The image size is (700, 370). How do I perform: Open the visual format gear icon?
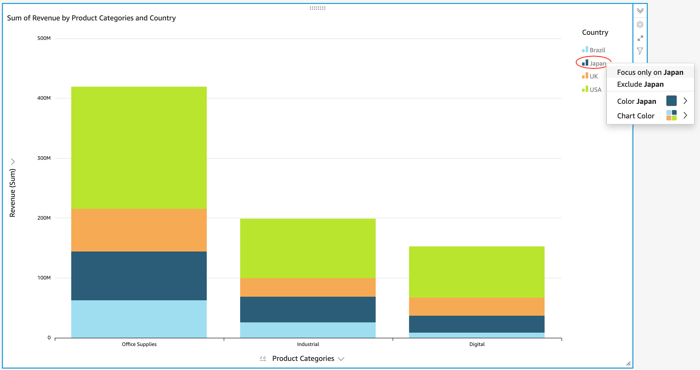click(640, 25)
